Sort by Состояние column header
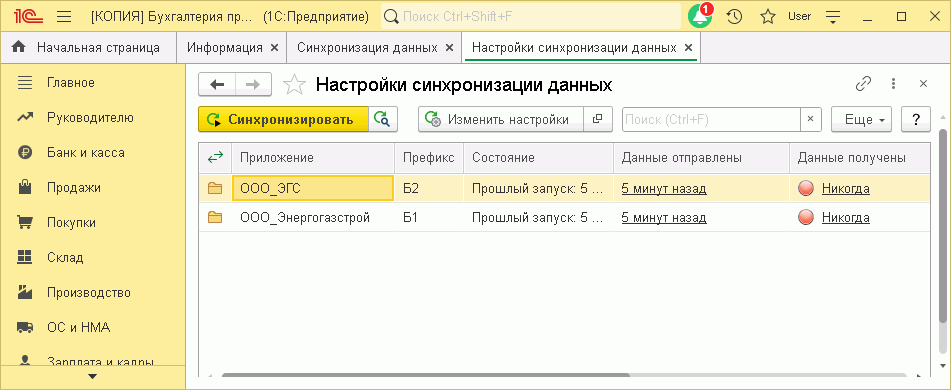 [539, 158]
